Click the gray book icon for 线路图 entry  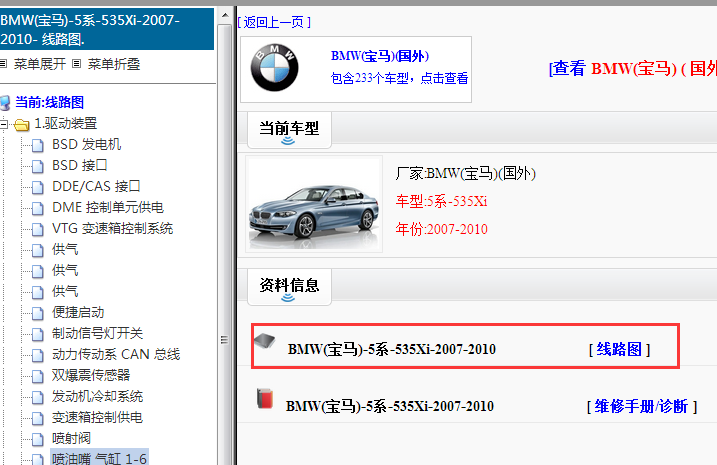[265, 341]
